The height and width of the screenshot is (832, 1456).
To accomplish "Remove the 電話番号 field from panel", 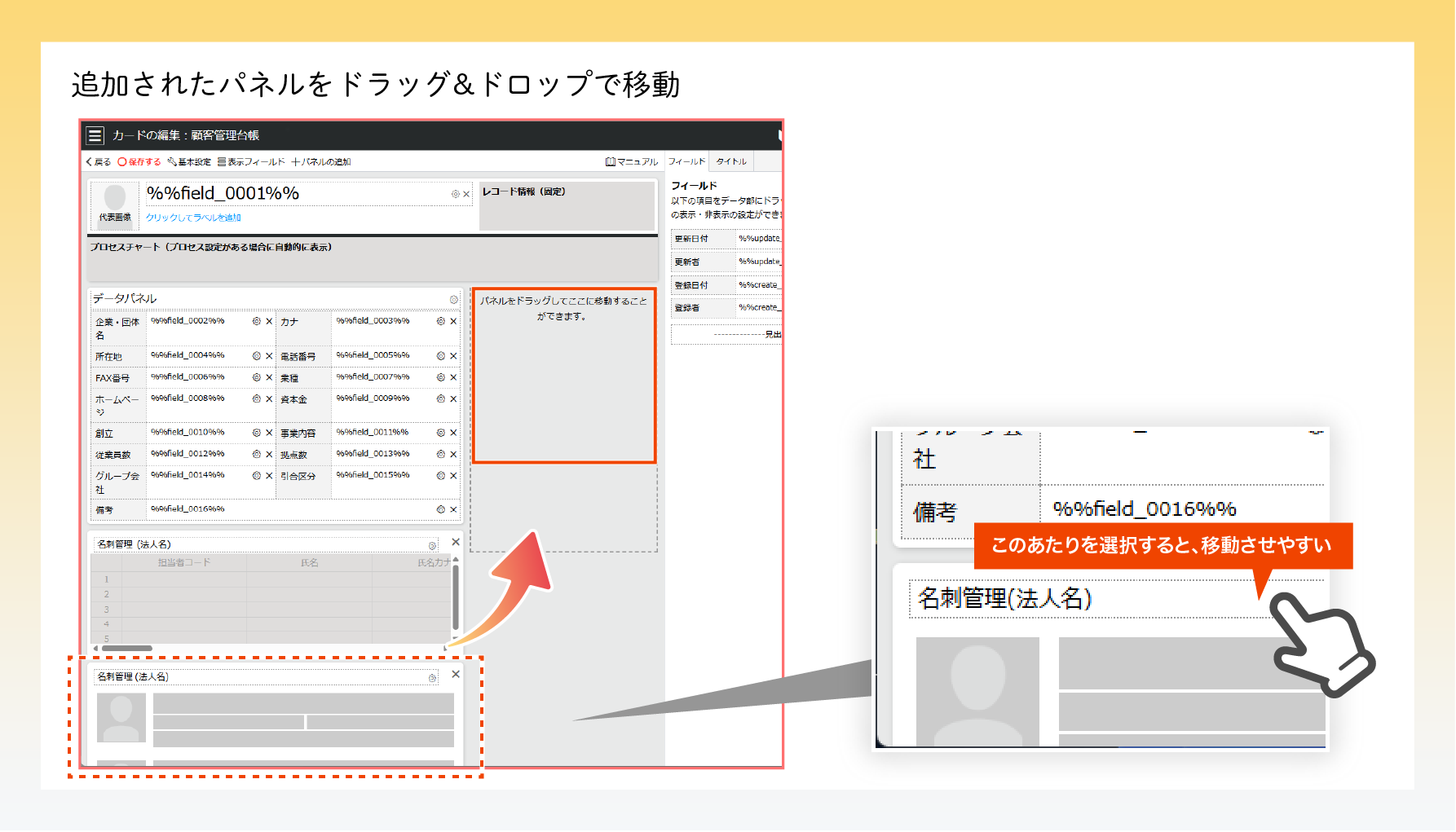I will (453, 356).
